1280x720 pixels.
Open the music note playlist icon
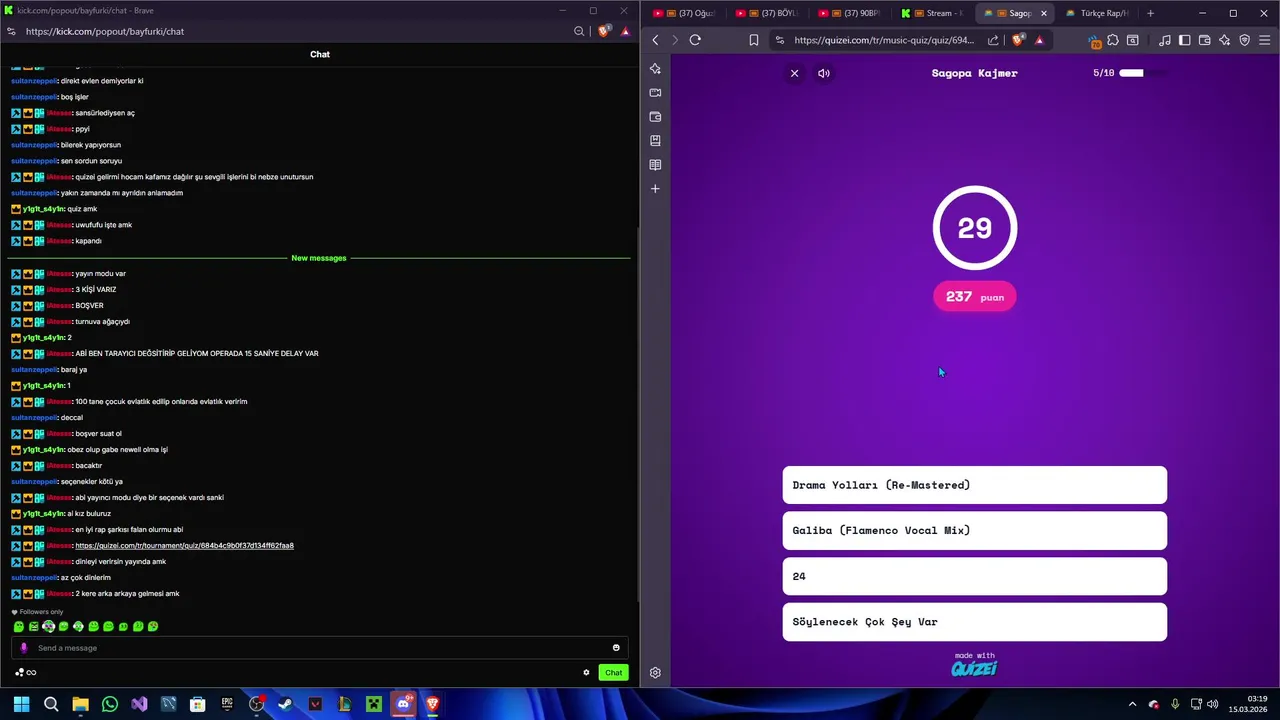click(x=1164, y=40)
